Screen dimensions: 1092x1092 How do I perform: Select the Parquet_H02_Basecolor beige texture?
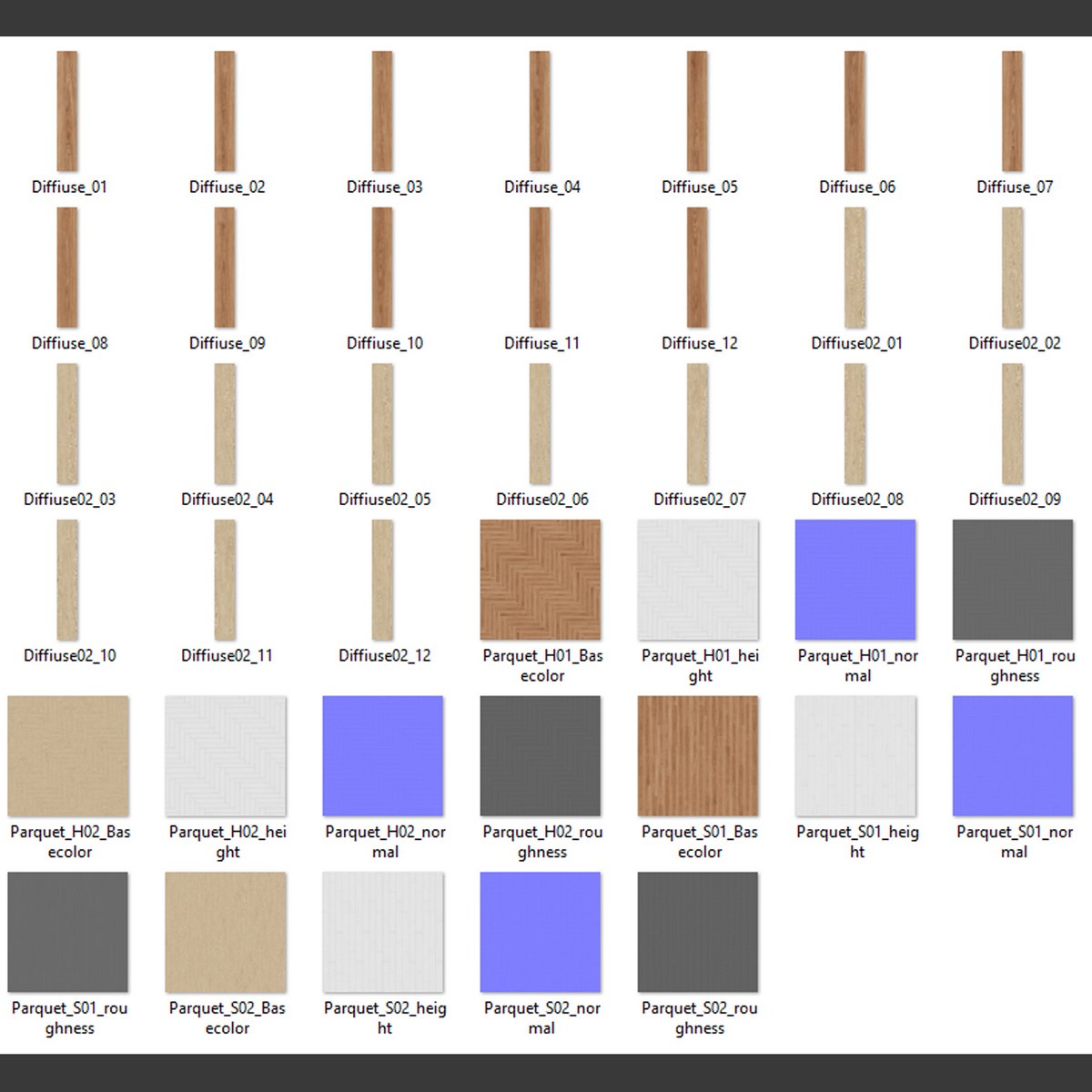tap(68, 756)
